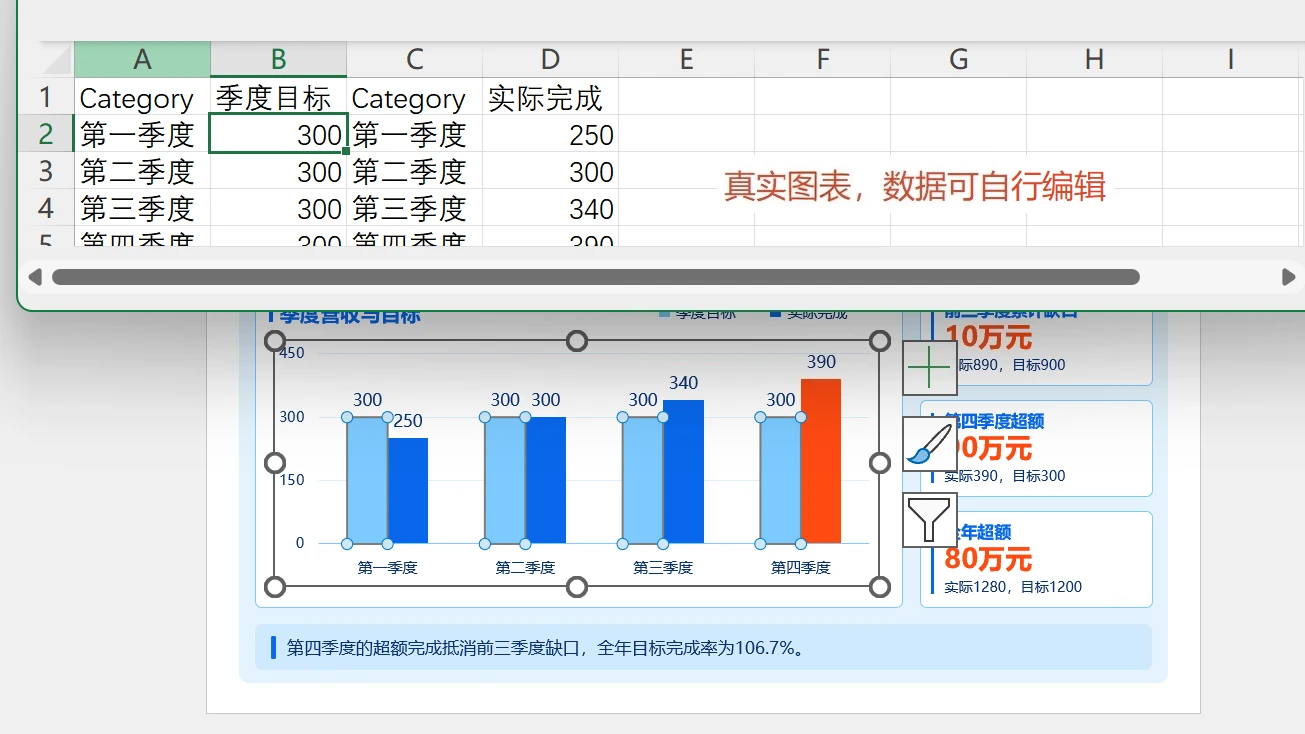Select cell D2 with value 250
The width and height of the screenshot is (1305, 734).
(551, 134)
